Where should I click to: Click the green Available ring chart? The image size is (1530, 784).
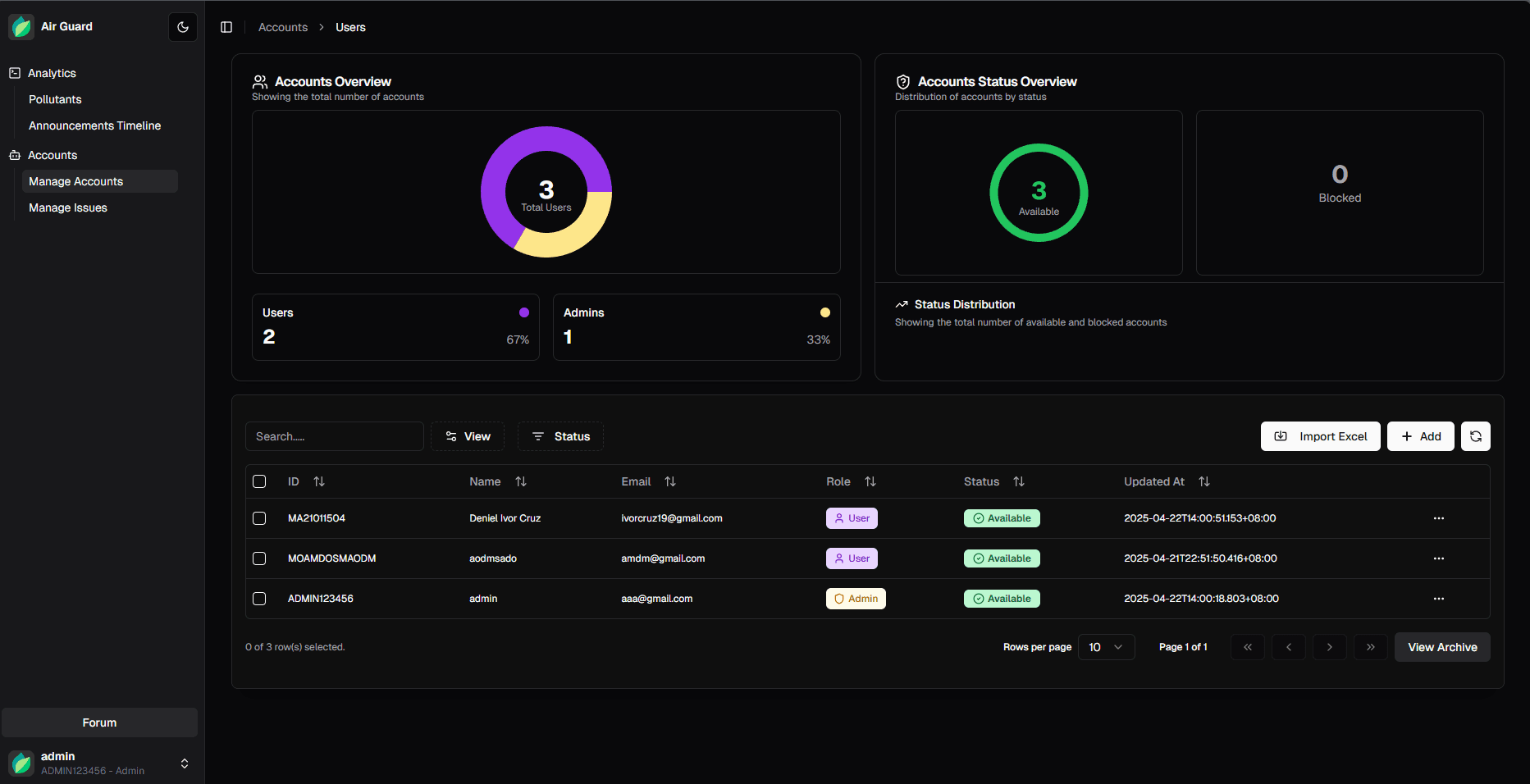1039,193
